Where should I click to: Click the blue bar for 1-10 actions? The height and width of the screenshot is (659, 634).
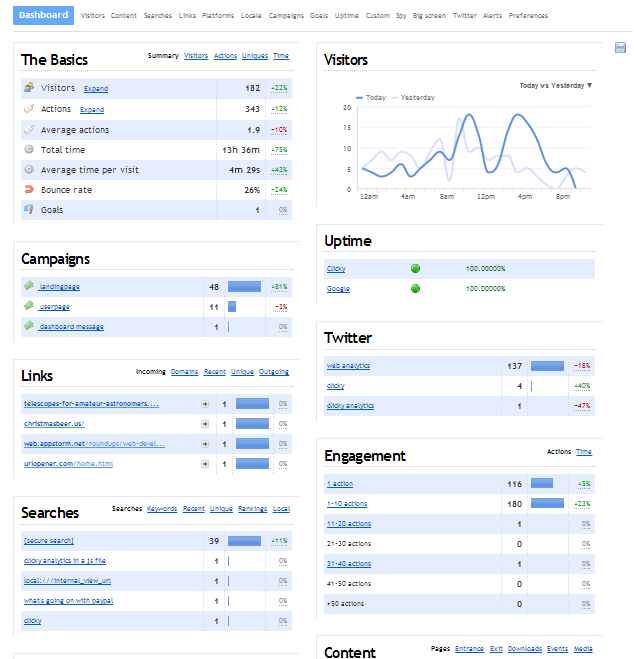[x=543, y=504]
